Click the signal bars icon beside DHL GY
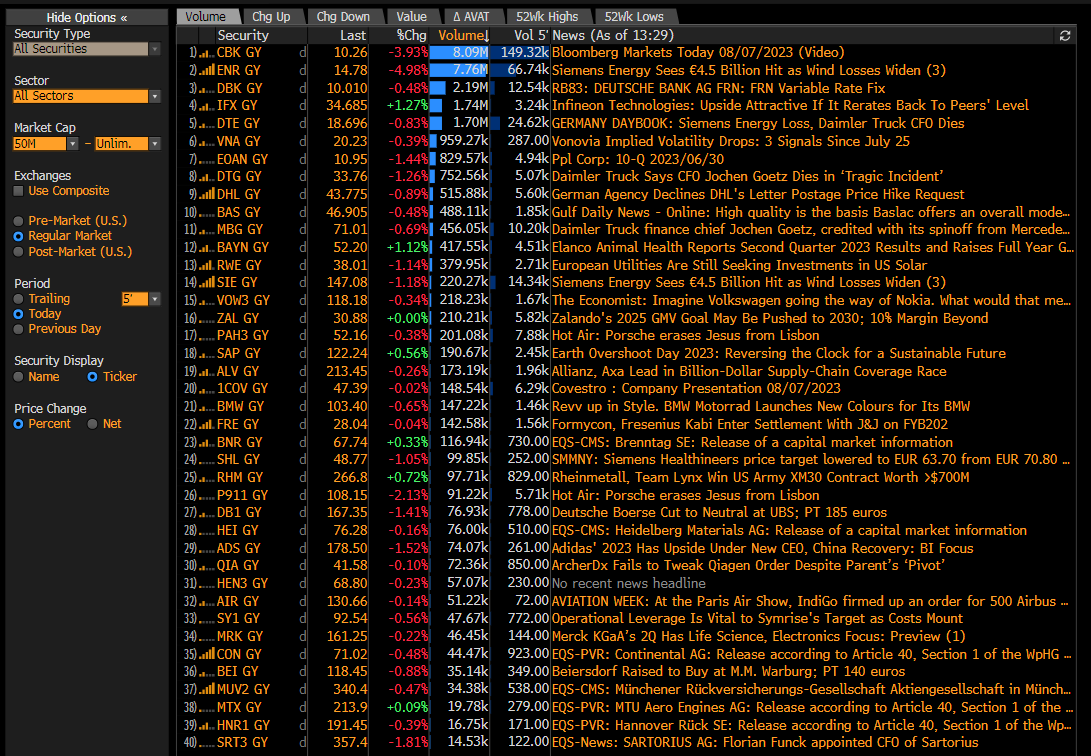The image size is (1091, 756). point(207,194)
